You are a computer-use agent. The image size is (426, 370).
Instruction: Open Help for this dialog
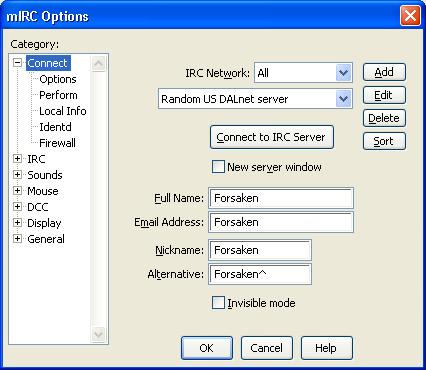(327, 348)
